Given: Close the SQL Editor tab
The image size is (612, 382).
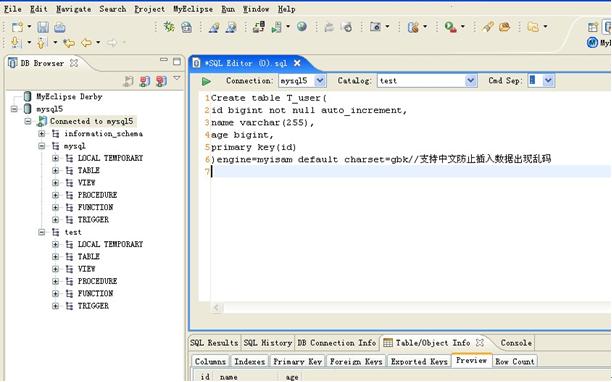Looking at the screenshot, I should 297,63.
